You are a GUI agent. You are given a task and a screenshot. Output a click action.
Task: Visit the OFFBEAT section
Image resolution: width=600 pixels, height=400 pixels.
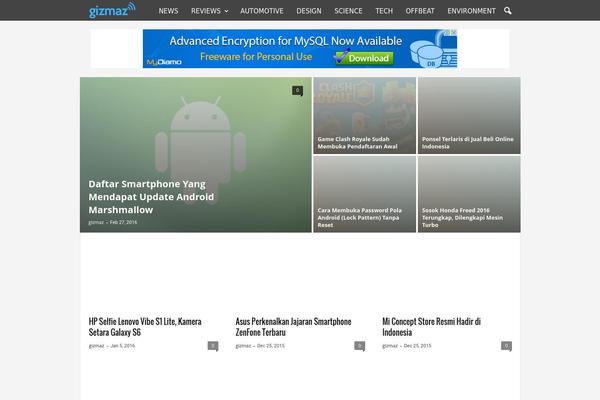pos(420,11)
